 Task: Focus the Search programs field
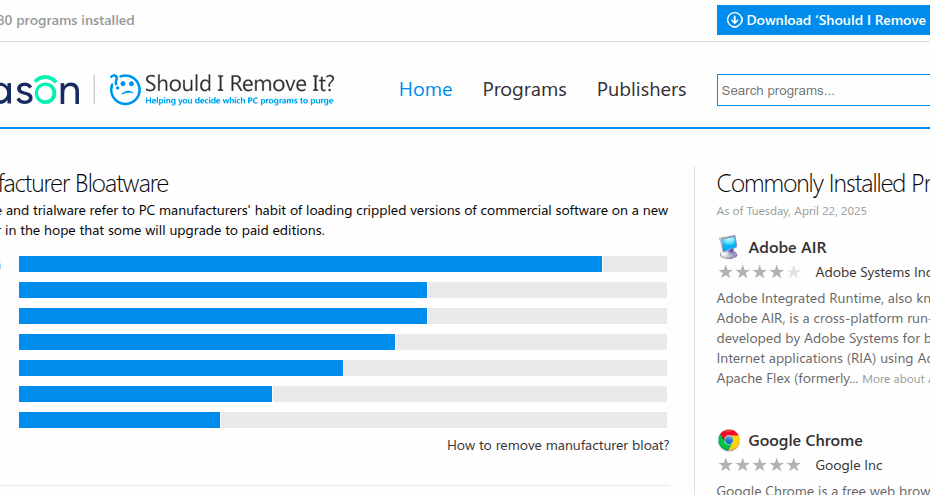tap(822, 90)
